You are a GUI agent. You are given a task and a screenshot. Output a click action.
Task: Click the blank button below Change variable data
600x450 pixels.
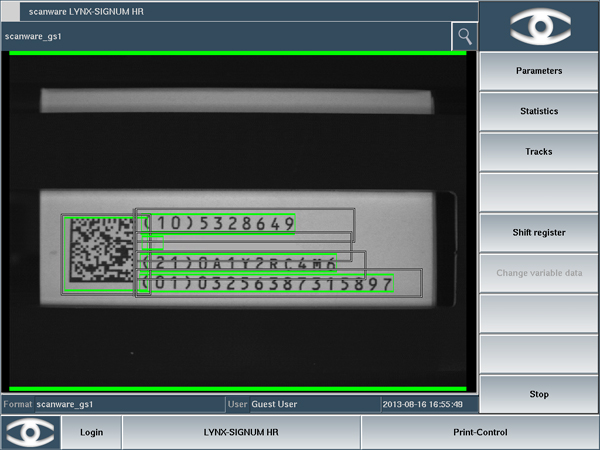coord(539,313)
